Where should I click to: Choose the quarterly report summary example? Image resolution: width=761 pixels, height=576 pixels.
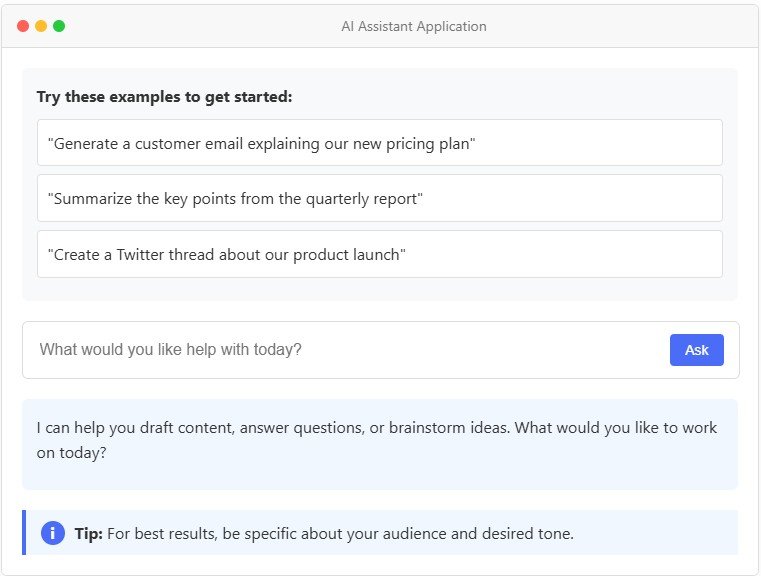tap(379, 198)
